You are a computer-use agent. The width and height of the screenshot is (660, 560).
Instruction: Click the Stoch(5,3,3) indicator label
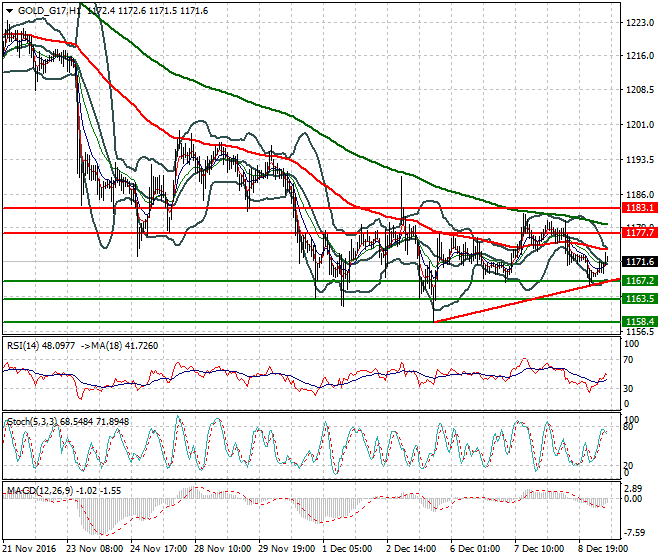point(31,421)
